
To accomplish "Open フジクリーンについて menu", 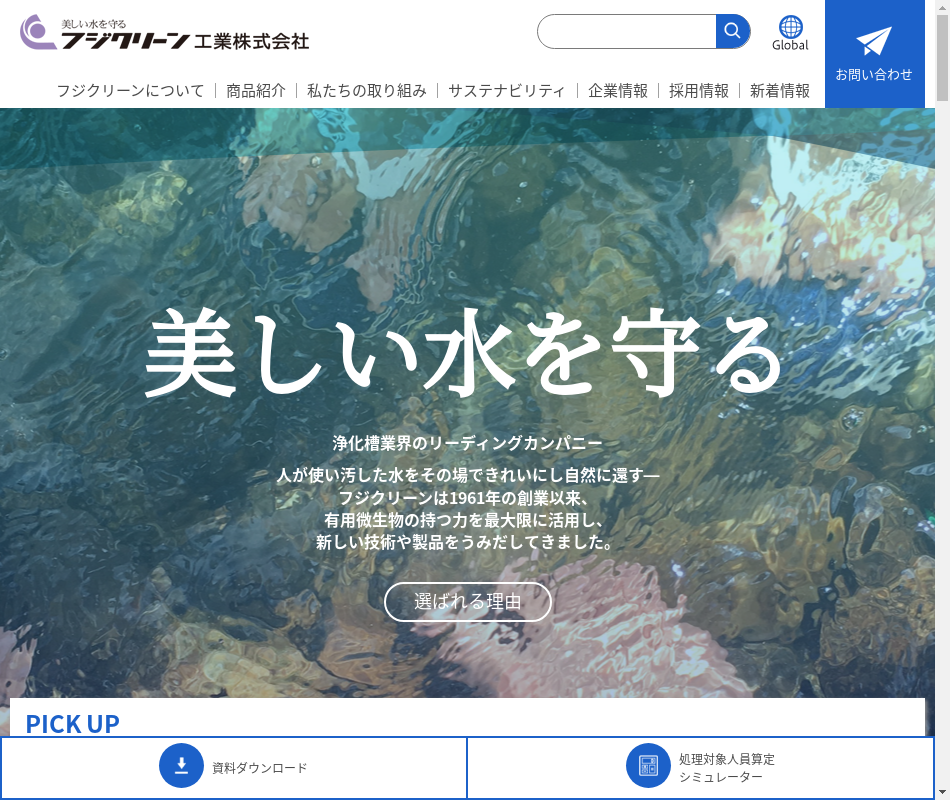I will click(130, 90).
